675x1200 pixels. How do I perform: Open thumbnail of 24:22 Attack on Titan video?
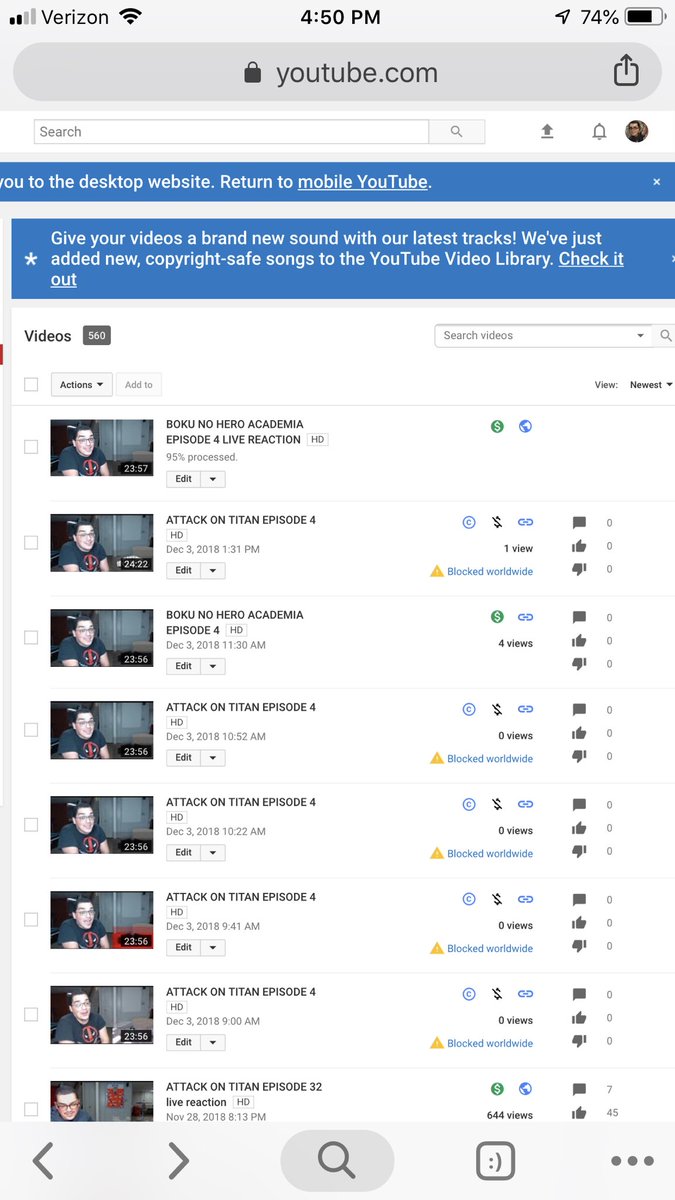pyautogui.click(x=102, y=543)
